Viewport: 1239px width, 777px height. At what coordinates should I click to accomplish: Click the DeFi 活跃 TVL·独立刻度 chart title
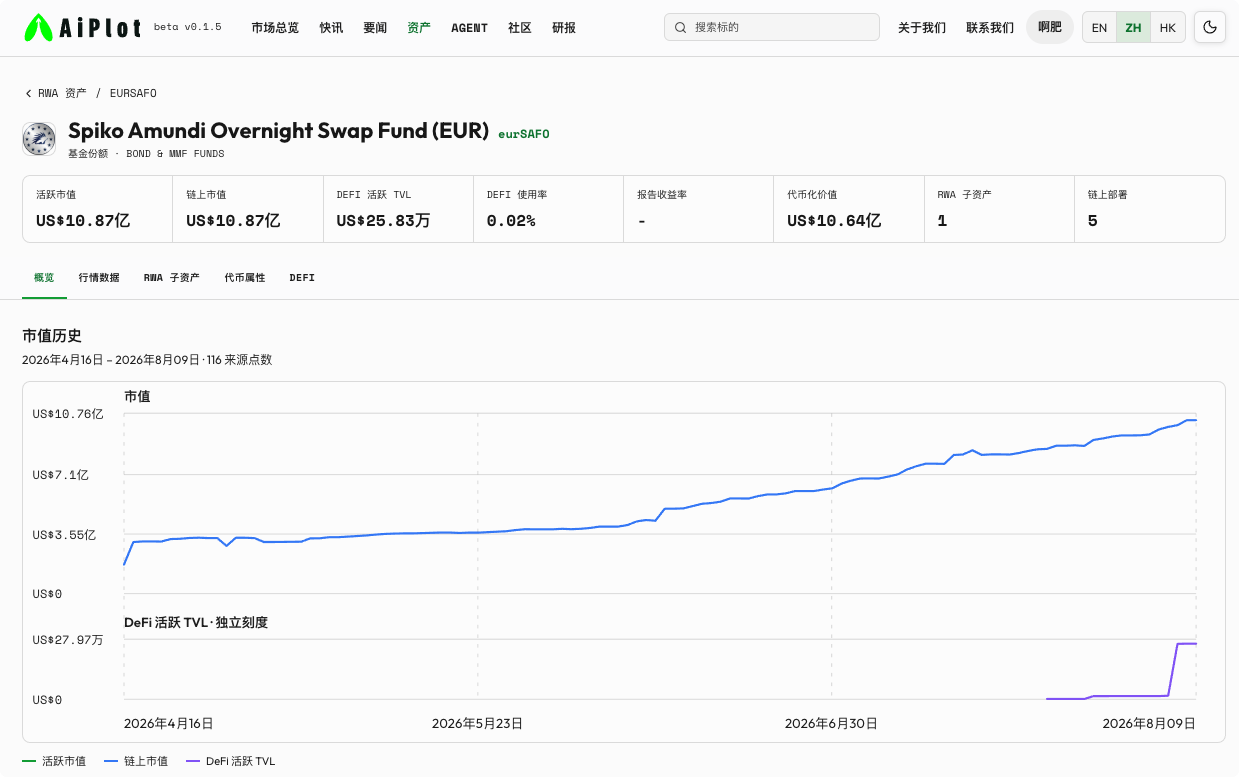pyautogui.click(x=196, y=622)
